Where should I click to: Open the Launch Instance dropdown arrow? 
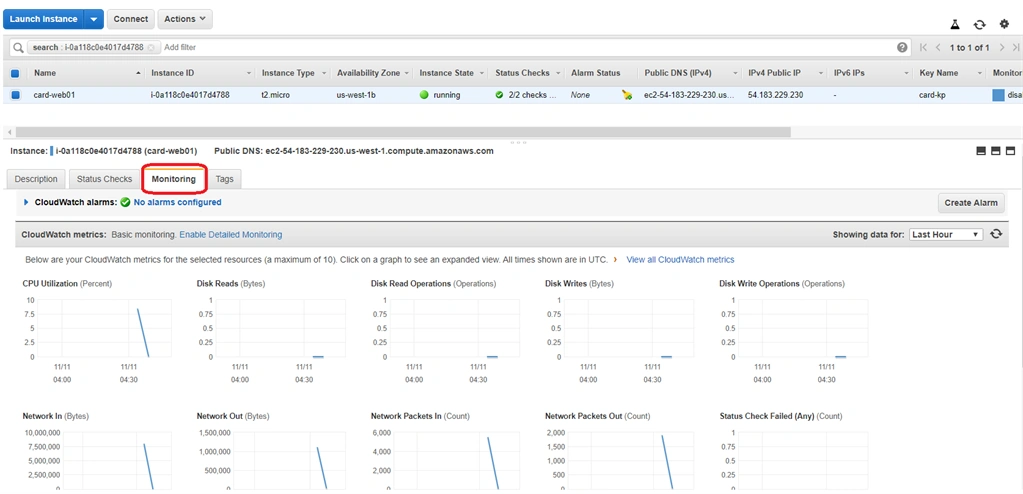tap(95, 19)
